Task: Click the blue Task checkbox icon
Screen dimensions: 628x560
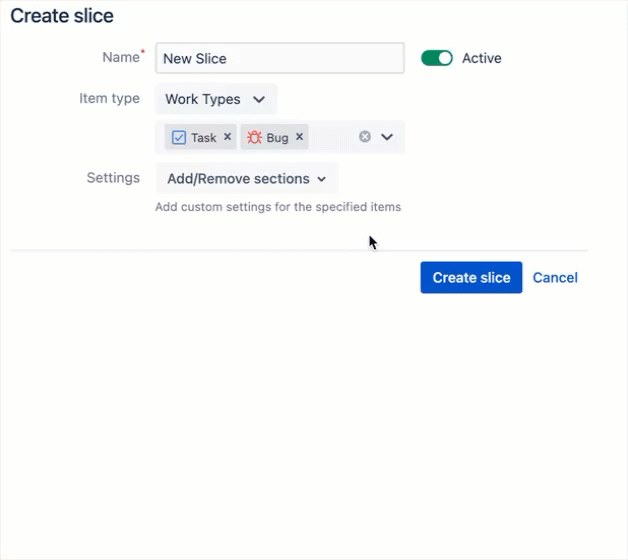Action: click(179, 138)
